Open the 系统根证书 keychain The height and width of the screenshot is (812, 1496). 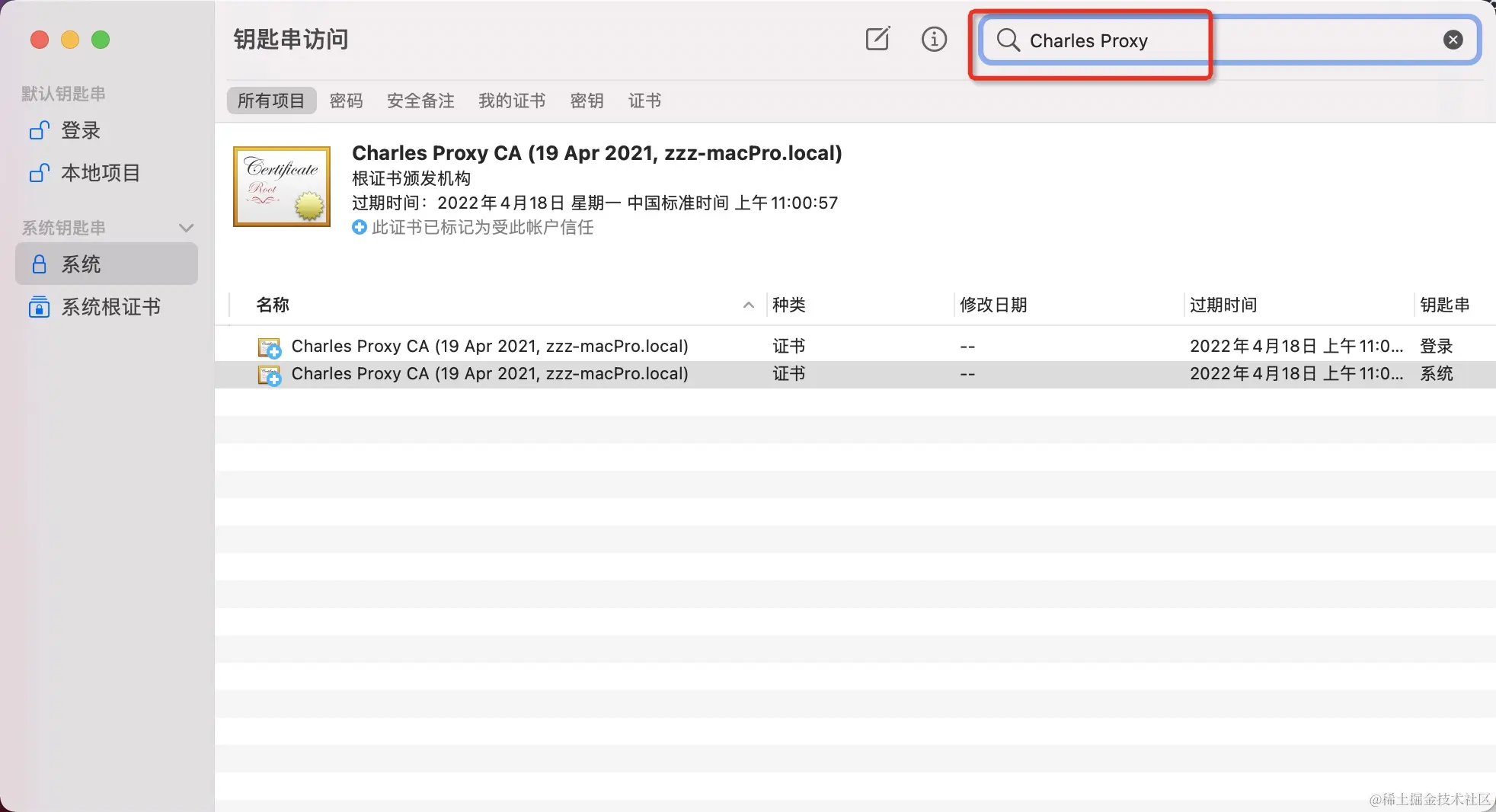point(107,307)
